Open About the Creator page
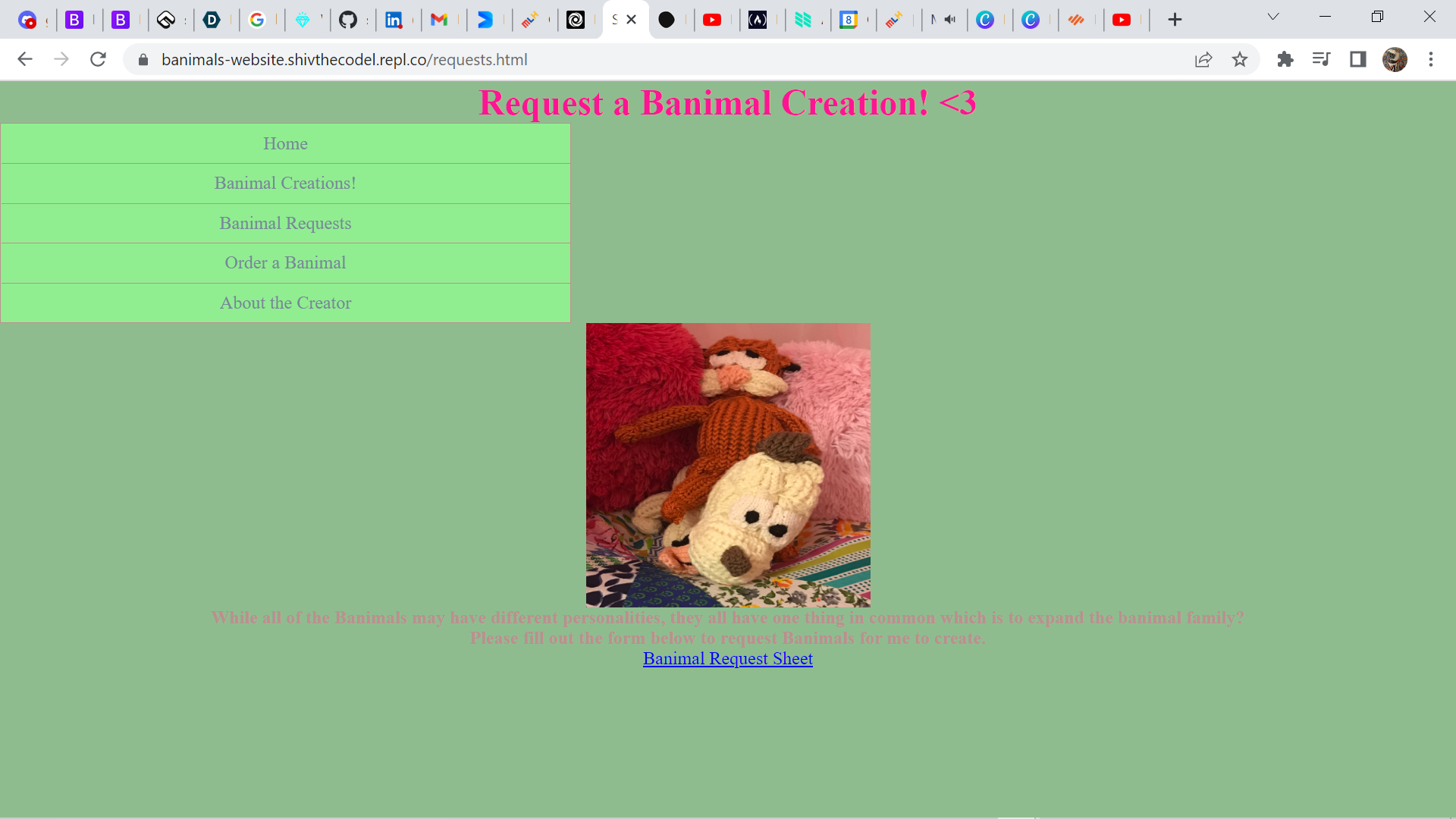This screenshot has height=819, width=1456. coord(285,303)
